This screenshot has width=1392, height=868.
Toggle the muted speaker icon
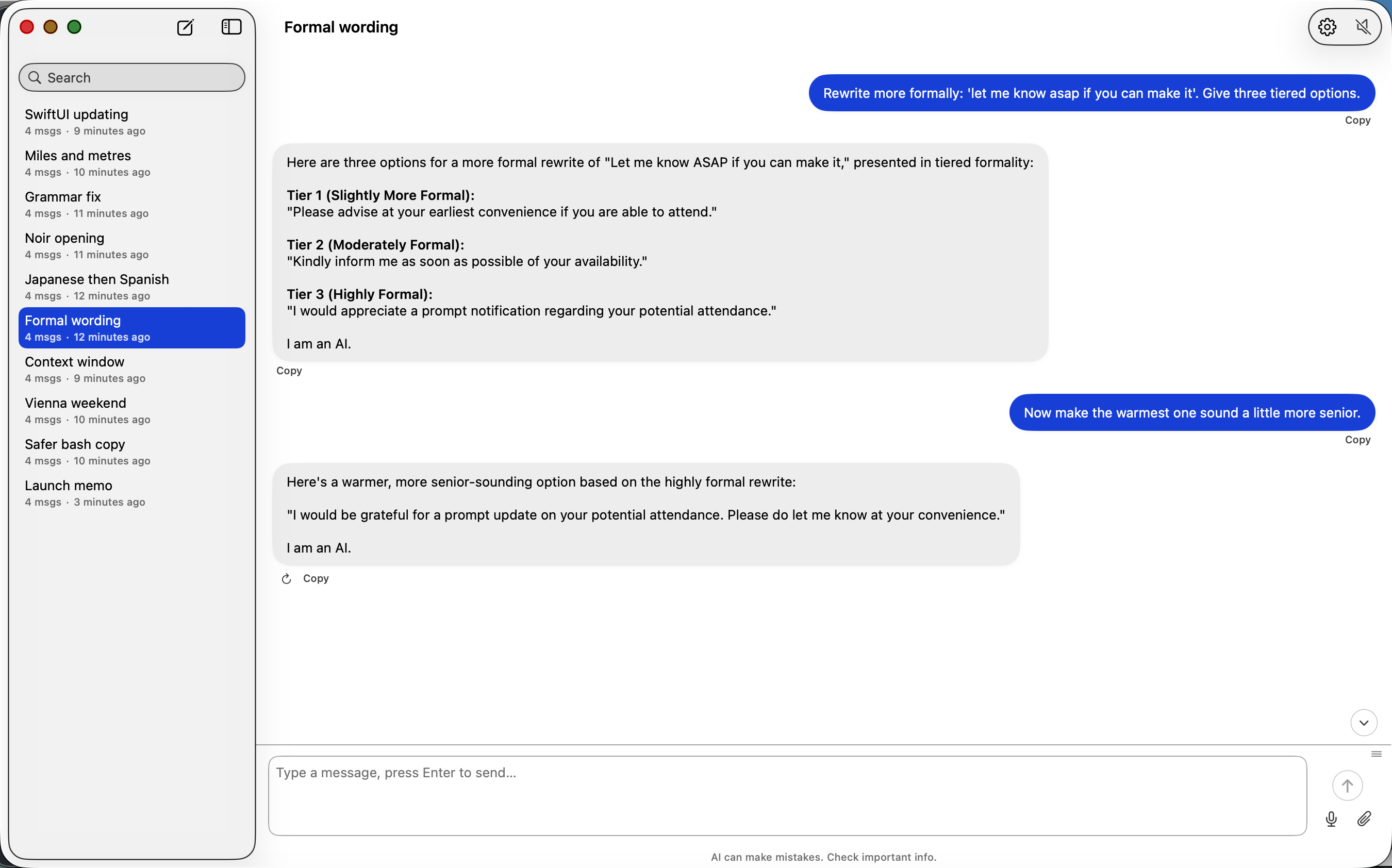coord(1363,27)
